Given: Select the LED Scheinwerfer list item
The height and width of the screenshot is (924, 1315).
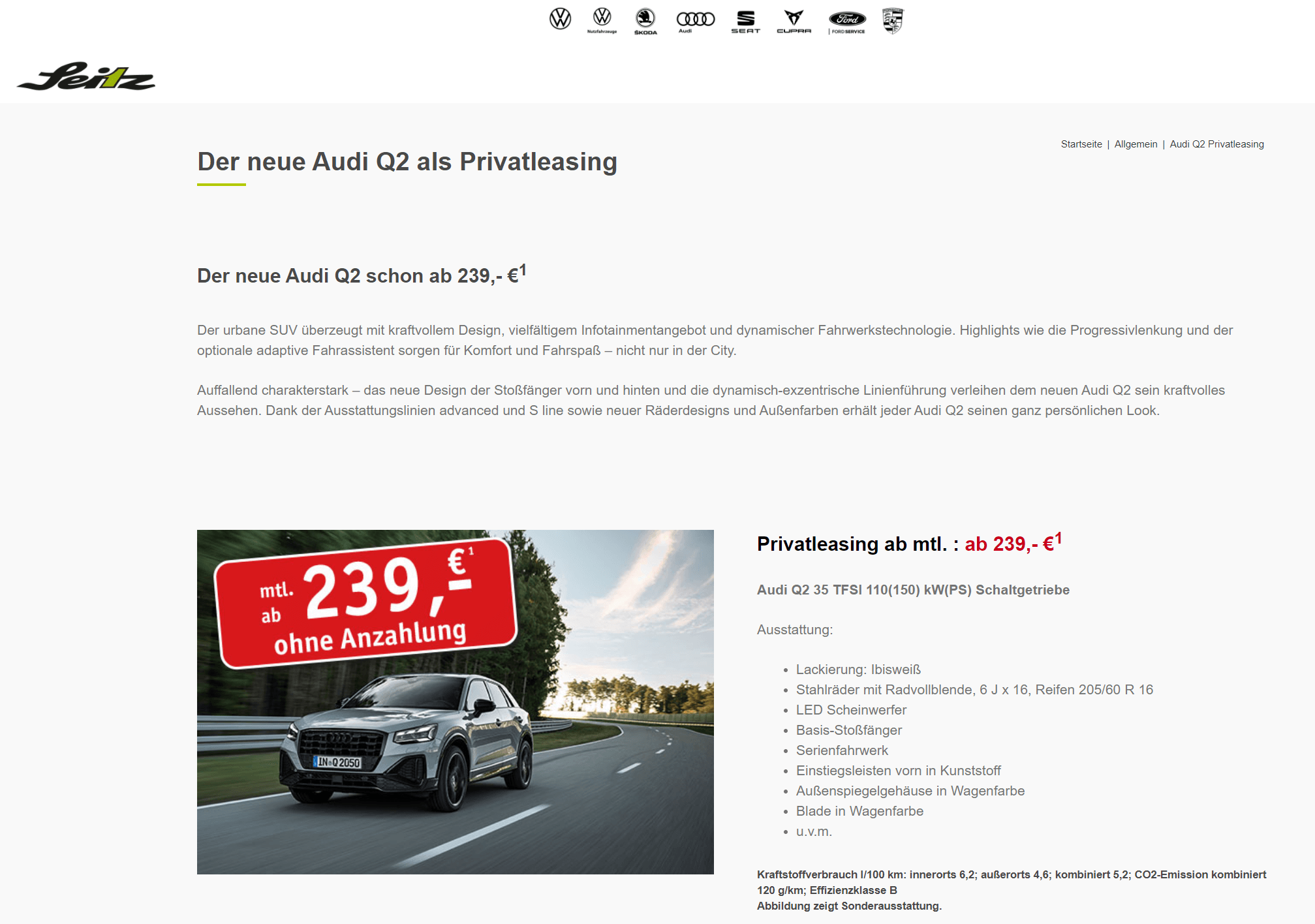Looking at the screenshot, I should tap(851, 710).
